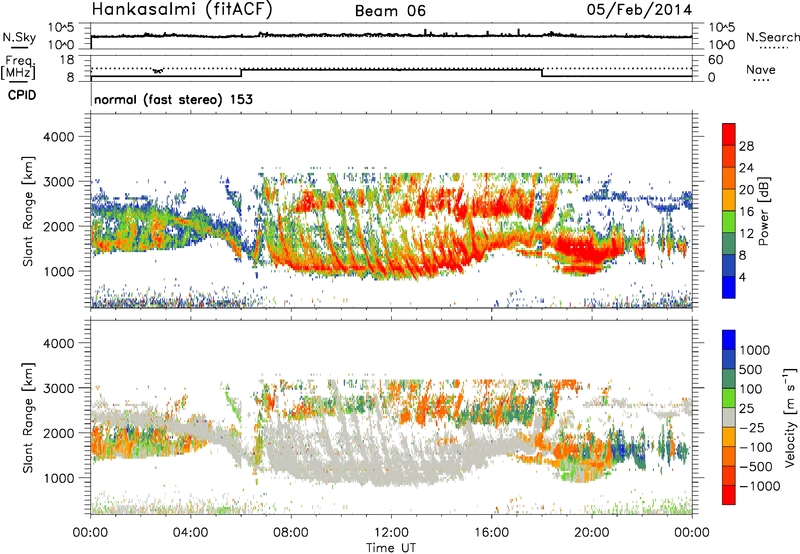Screen dimensions: 800x554
Task: Click the '08:00' time axis tick label
Action: pos(291,533)
